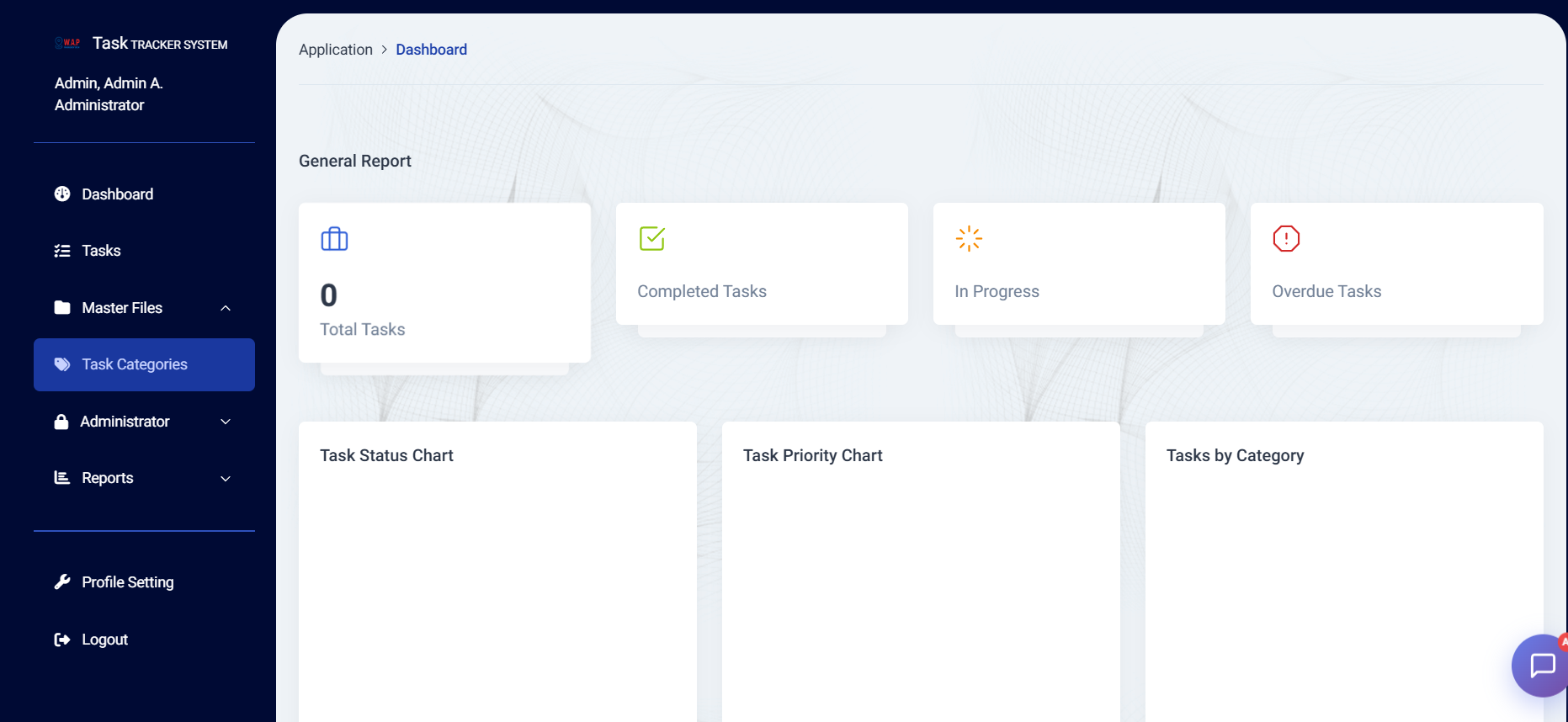This screenshot has height=722, width=1568.
Task: Click the Application breadcrumb link
Action: (x=335, y=50)
